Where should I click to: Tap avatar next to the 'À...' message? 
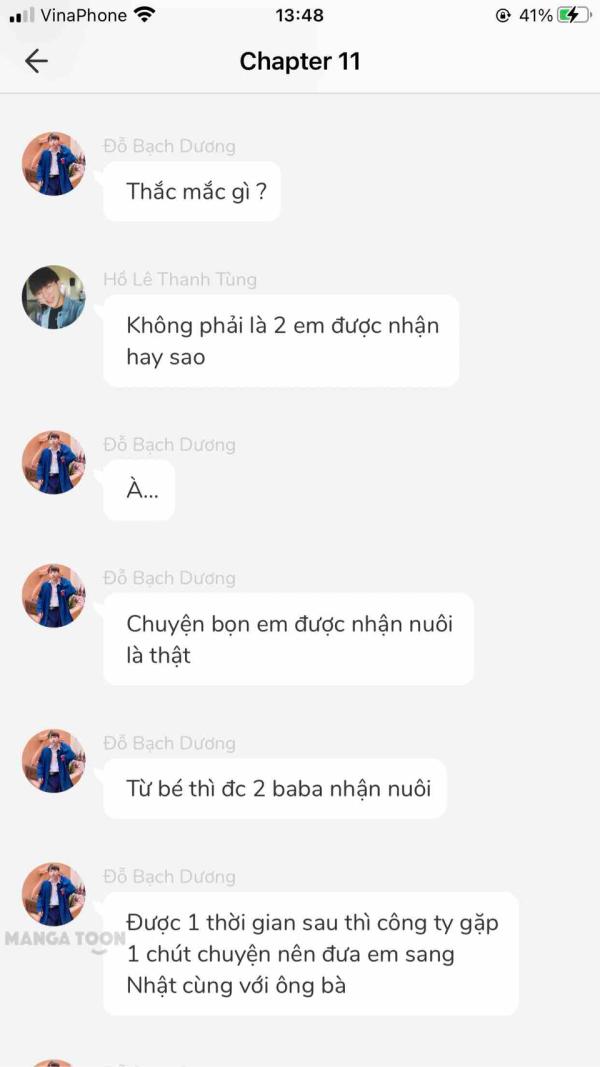click(54, 463)
